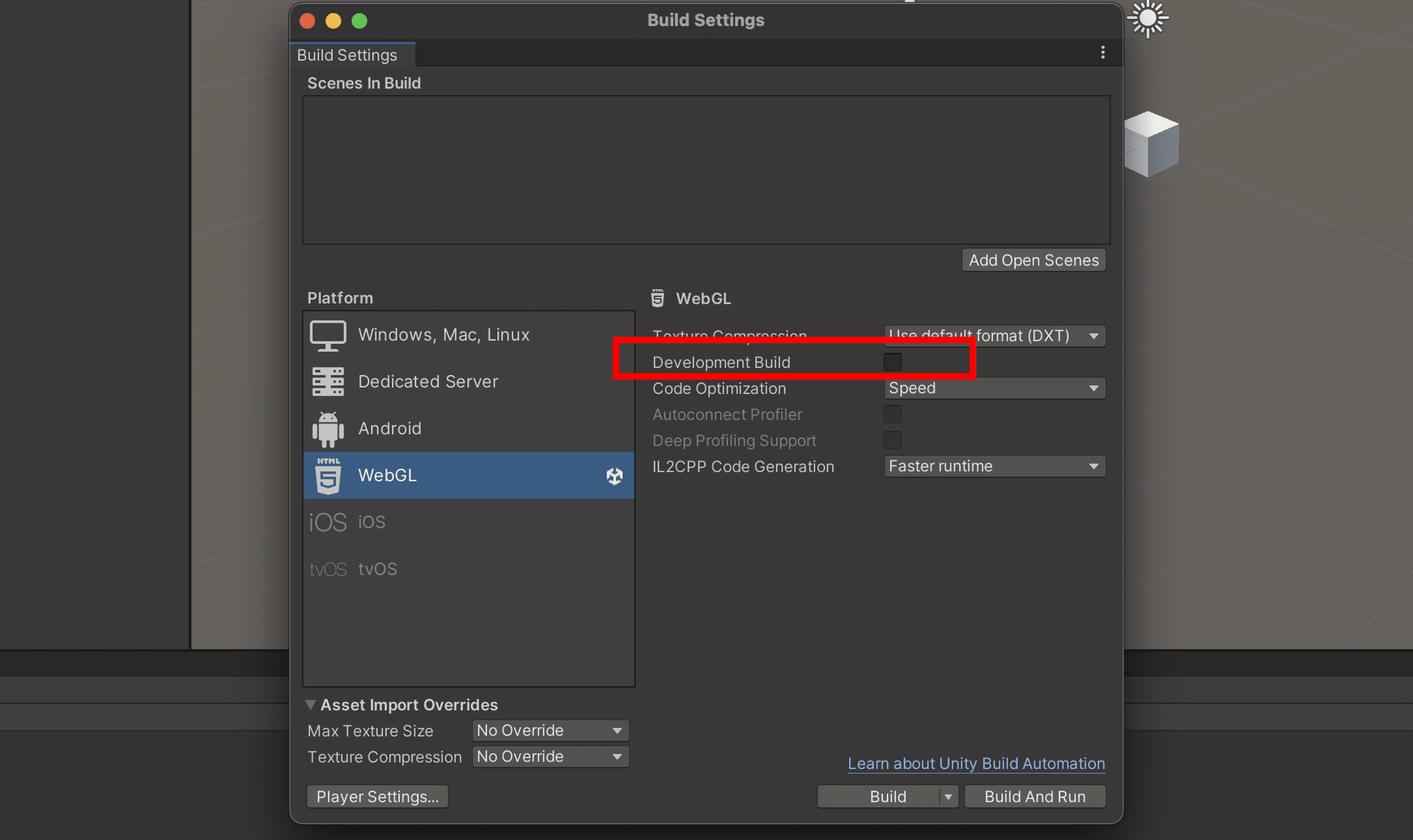The height and width of the screenshot is (840, 1413).
Task: Open the WebGL Texture Compression format dropdown
Action: 994,336
